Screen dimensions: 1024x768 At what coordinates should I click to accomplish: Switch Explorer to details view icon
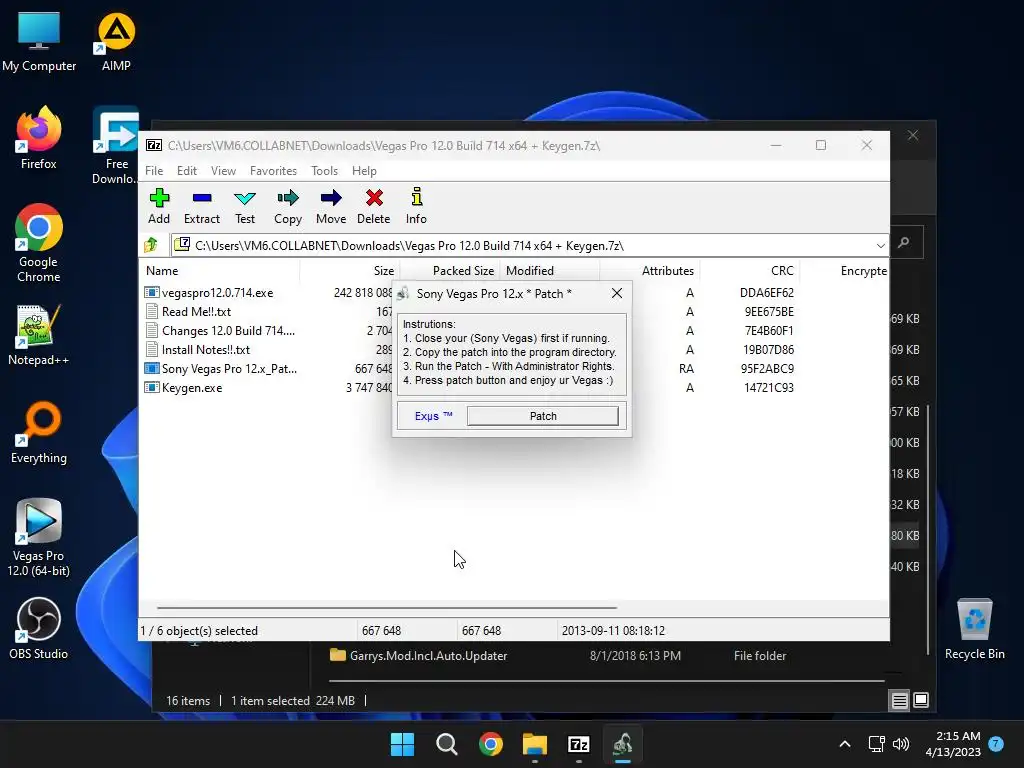click(899, 701)
